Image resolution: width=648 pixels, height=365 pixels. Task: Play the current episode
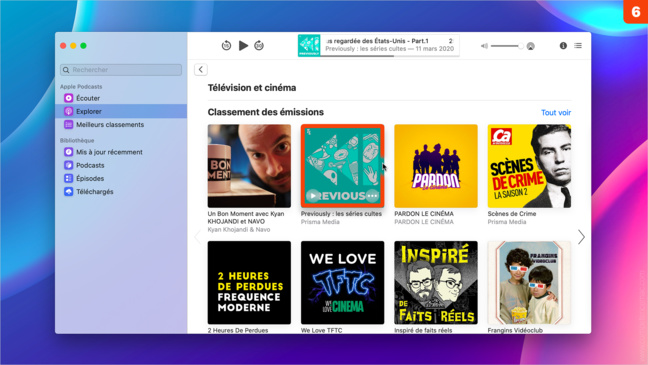pyautogui.click(x=243, y=45)
